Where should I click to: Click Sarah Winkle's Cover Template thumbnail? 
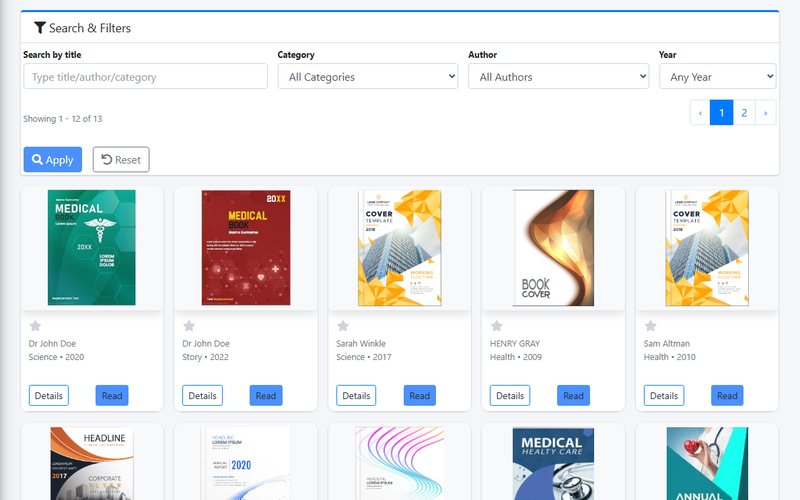tap(399, 247)
